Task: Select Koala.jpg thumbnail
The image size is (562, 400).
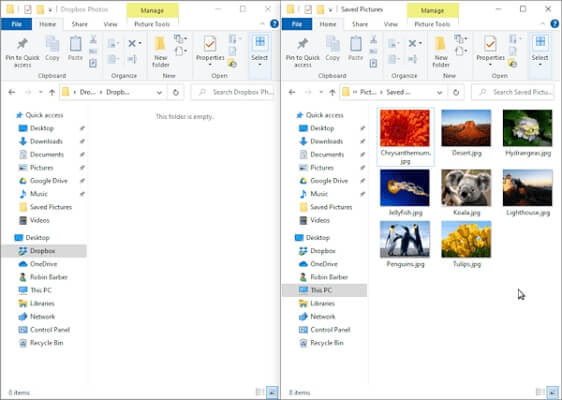Action: pos(466,188)
